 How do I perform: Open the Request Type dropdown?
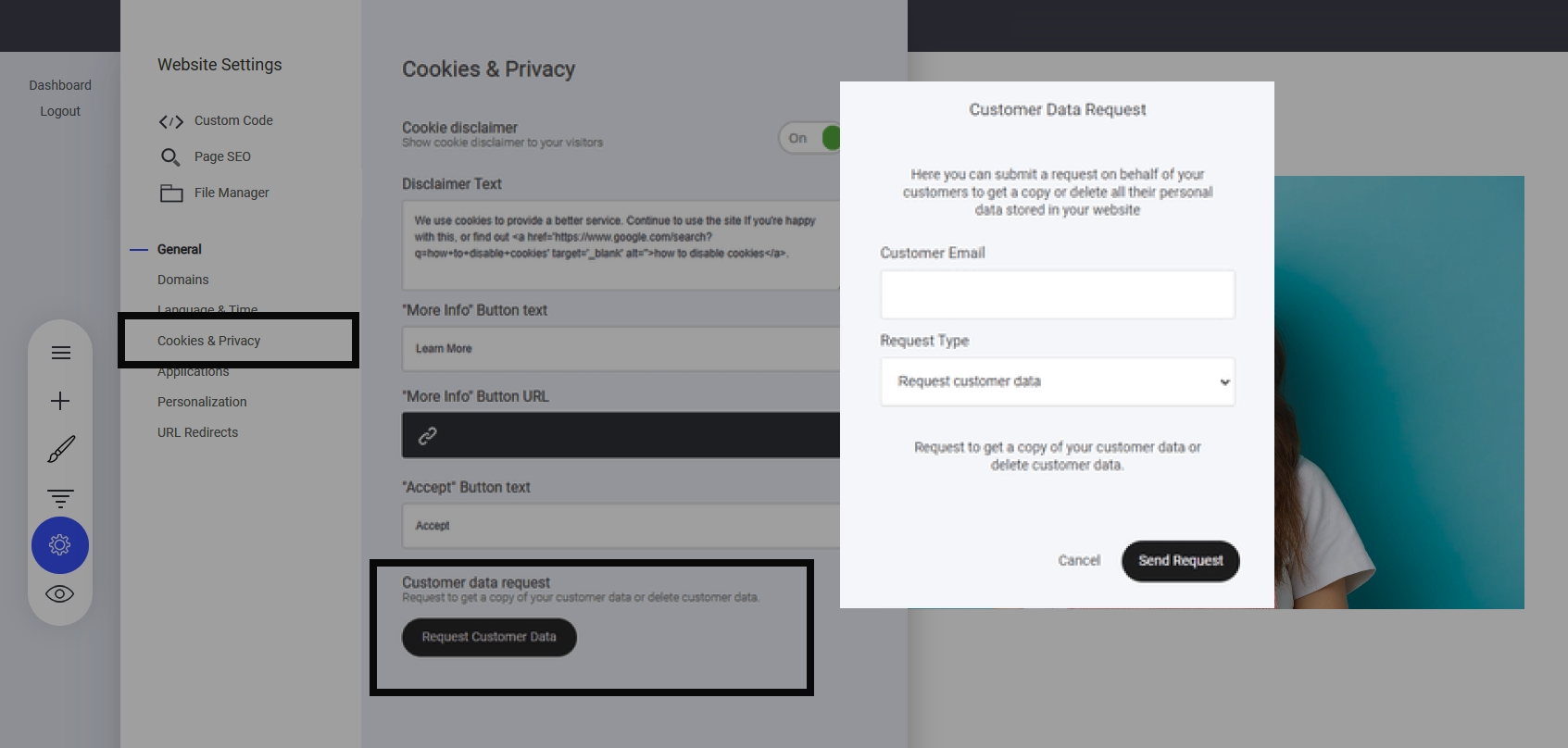(x=1057, y=381)
